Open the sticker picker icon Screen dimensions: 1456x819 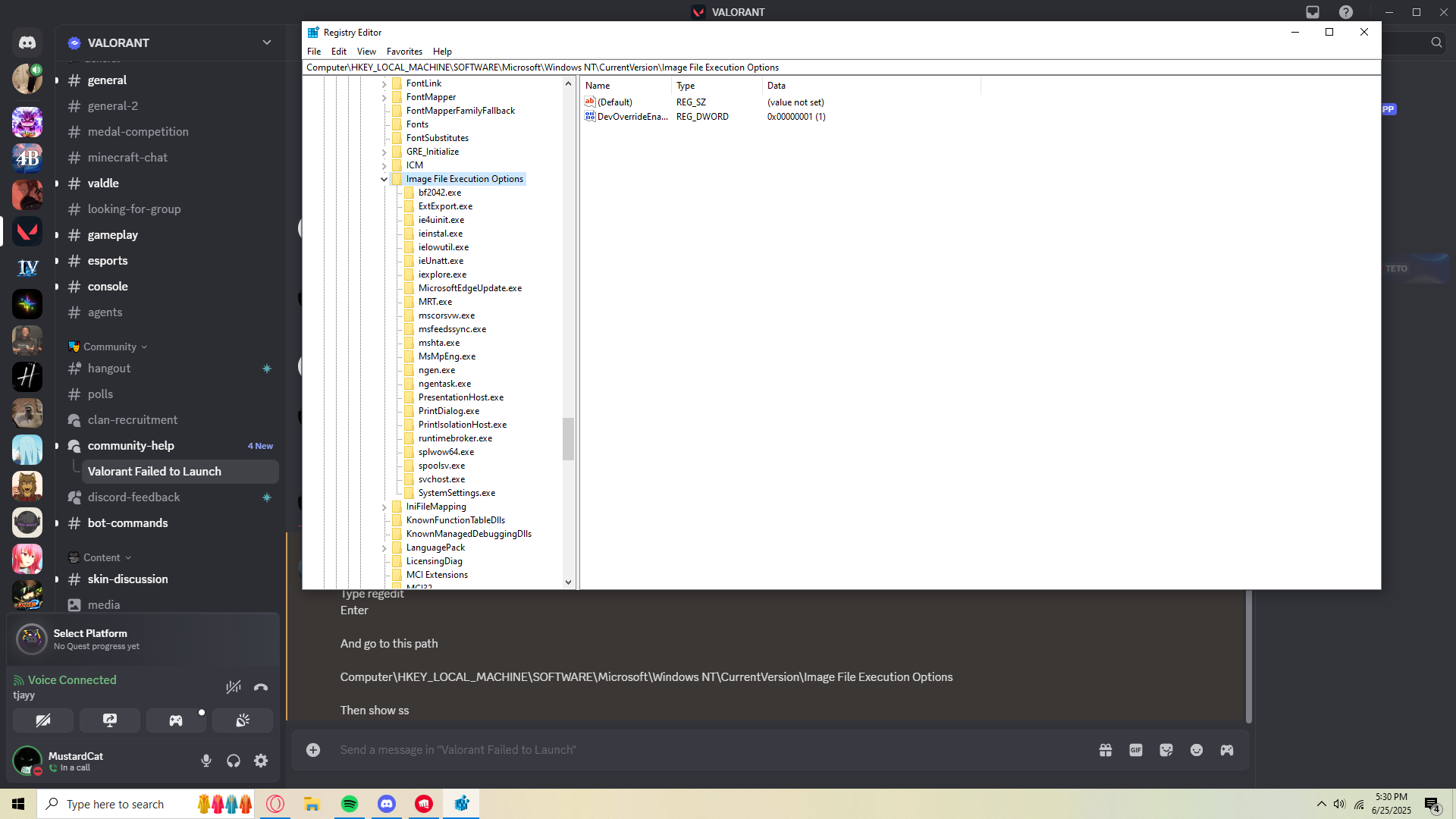(1166, 750)
